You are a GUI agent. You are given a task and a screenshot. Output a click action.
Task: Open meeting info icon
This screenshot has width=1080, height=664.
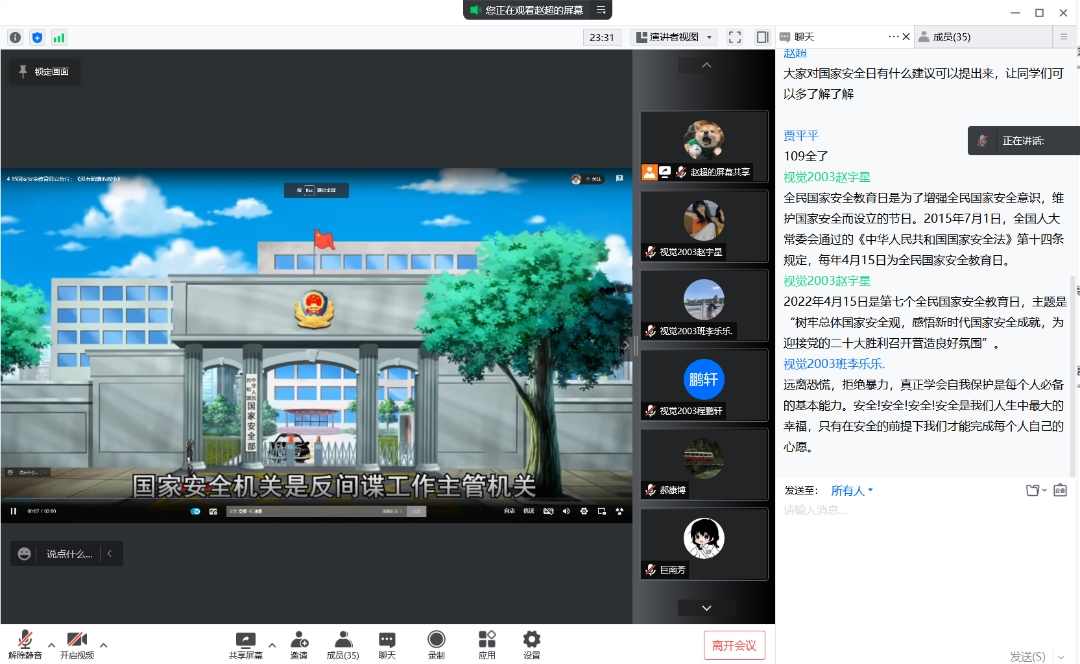[x=15, y=37]
